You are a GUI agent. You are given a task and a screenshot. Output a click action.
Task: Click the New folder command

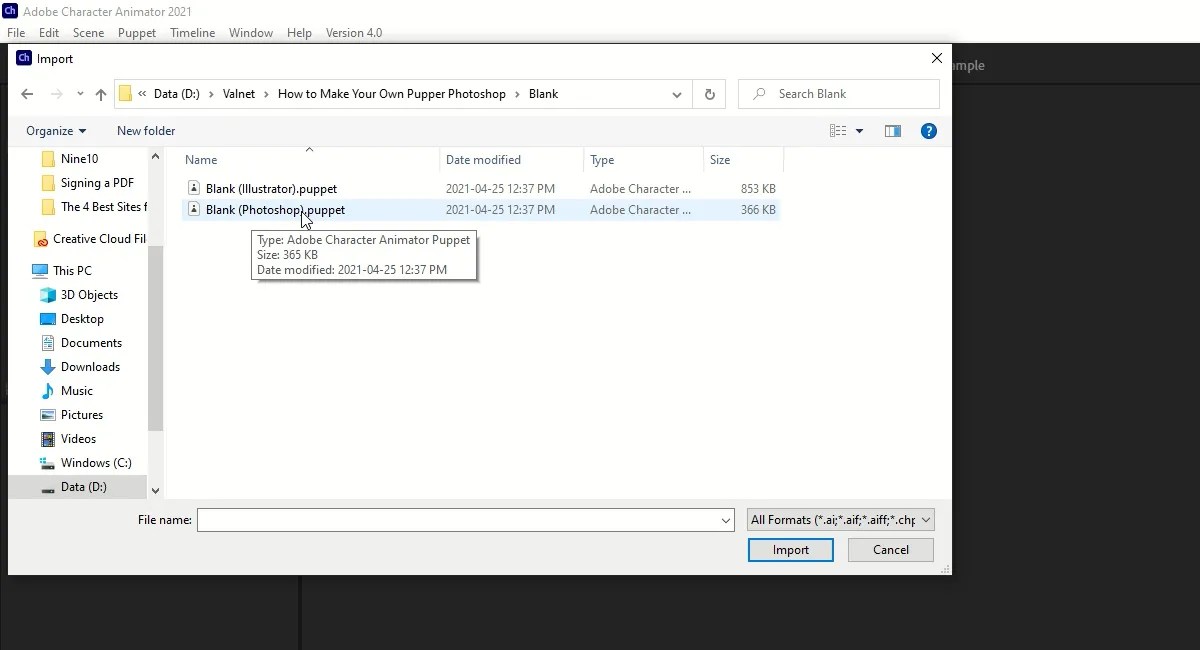click(145, 131)
